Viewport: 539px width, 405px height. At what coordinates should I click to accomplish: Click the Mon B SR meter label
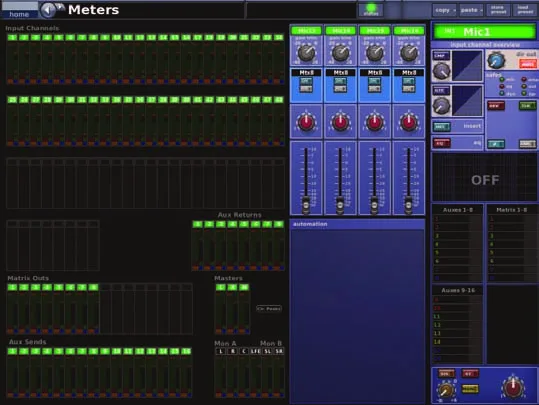tap(279, 351)
